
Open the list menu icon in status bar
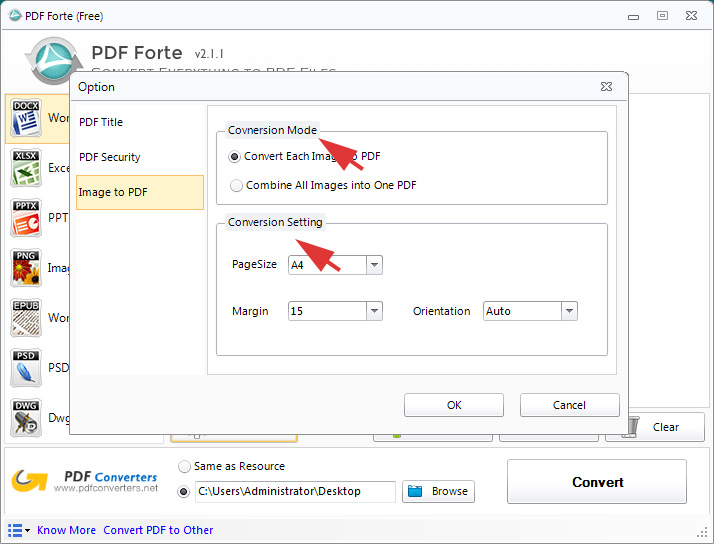click(19, 530)
